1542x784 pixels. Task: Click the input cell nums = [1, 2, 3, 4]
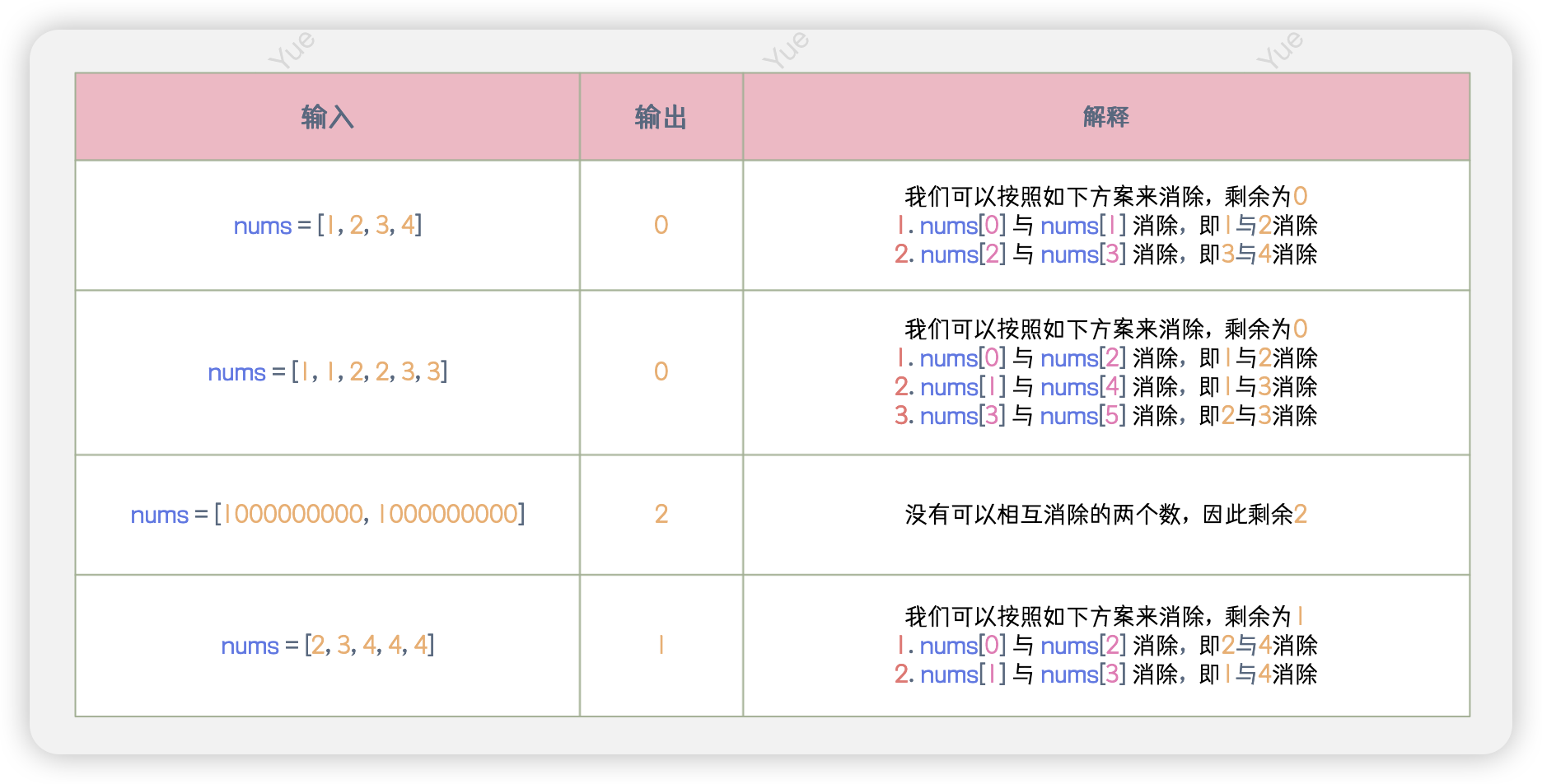pos(327,225)
